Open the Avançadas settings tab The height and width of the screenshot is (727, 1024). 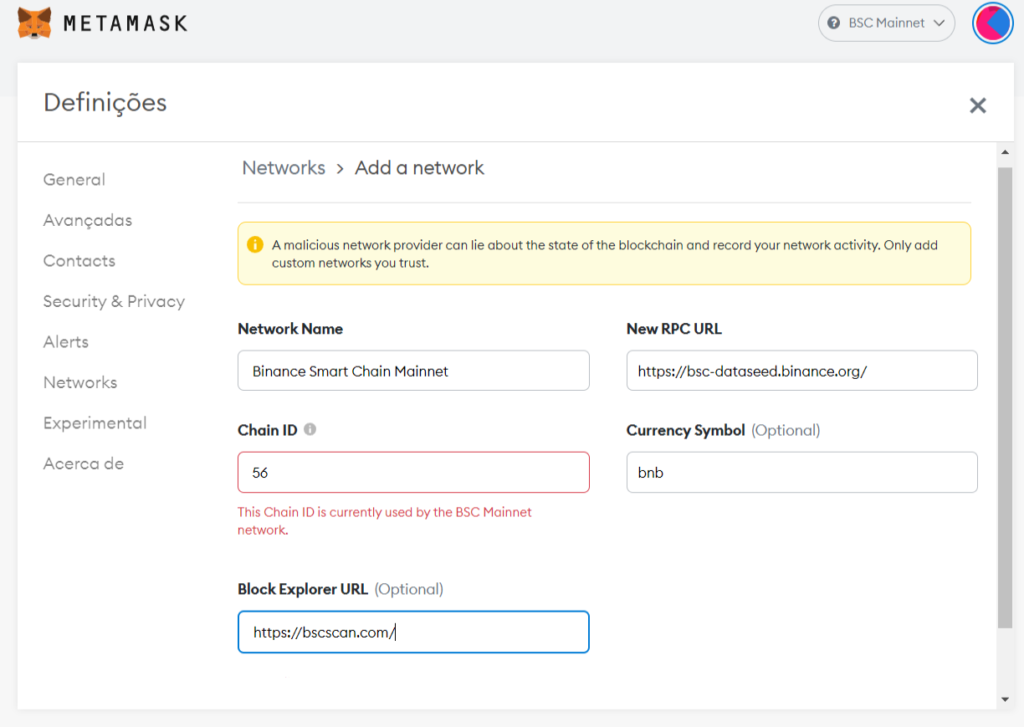click(88, 220)
